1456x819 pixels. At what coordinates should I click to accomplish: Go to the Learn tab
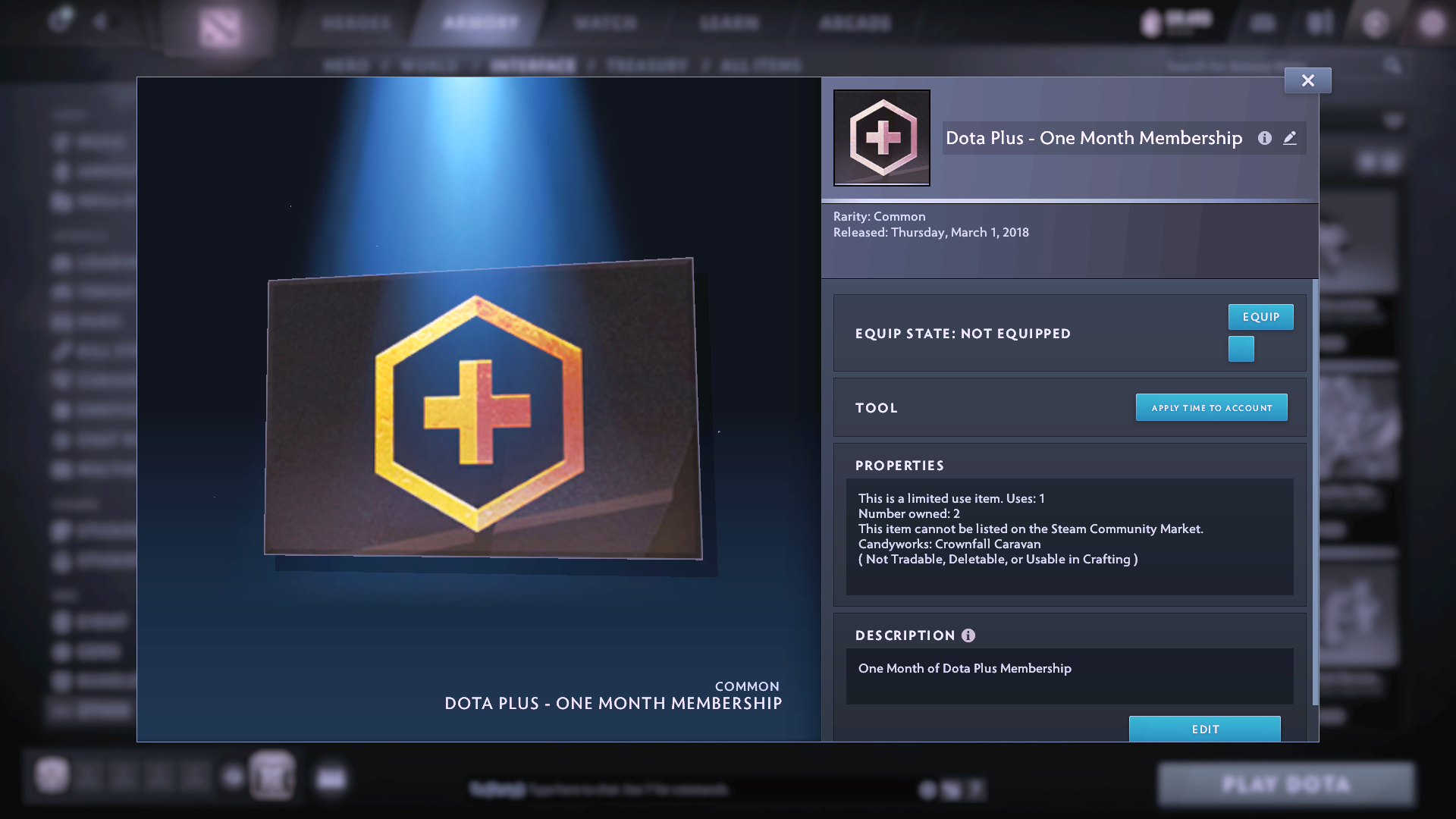pyautogui.click(x=729, y=23)
